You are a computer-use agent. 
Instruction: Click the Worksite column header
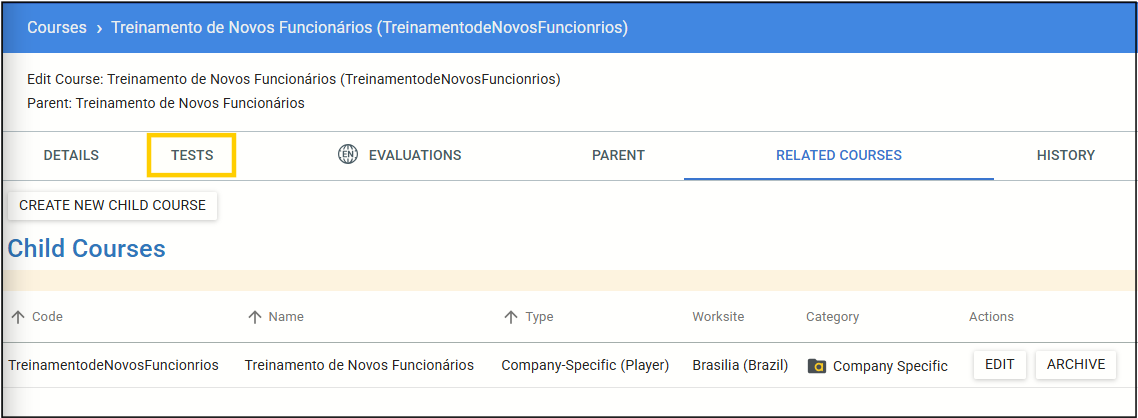(718, 317)
